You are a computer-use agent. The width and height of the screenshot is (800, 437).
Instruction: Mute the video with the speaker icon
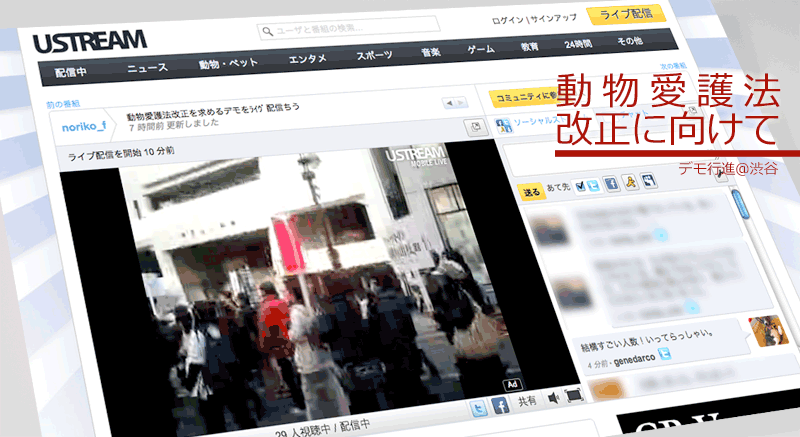tap(553, 398)
